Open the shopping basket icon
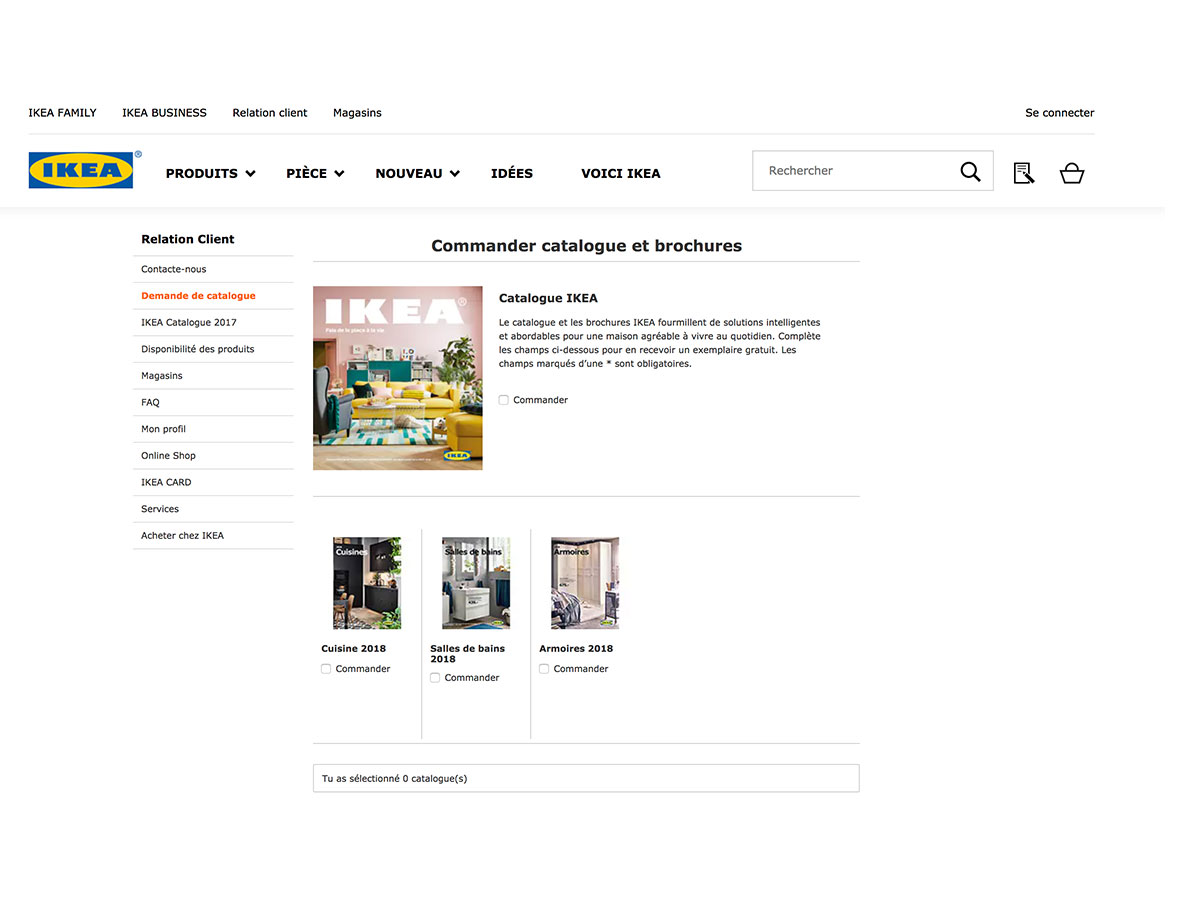The image size is (1200, 900). [x=1072, y=173]
